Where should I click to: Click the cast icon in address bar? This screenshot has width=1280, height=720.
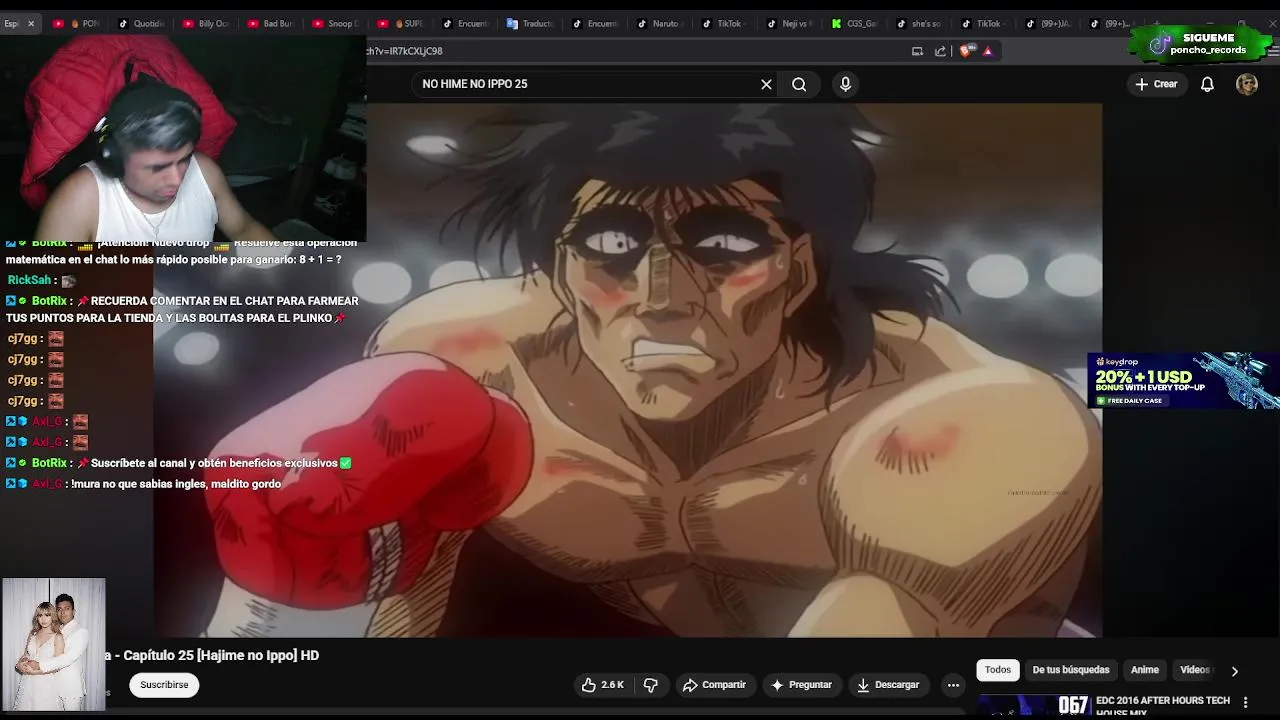(x=917, y=51)
